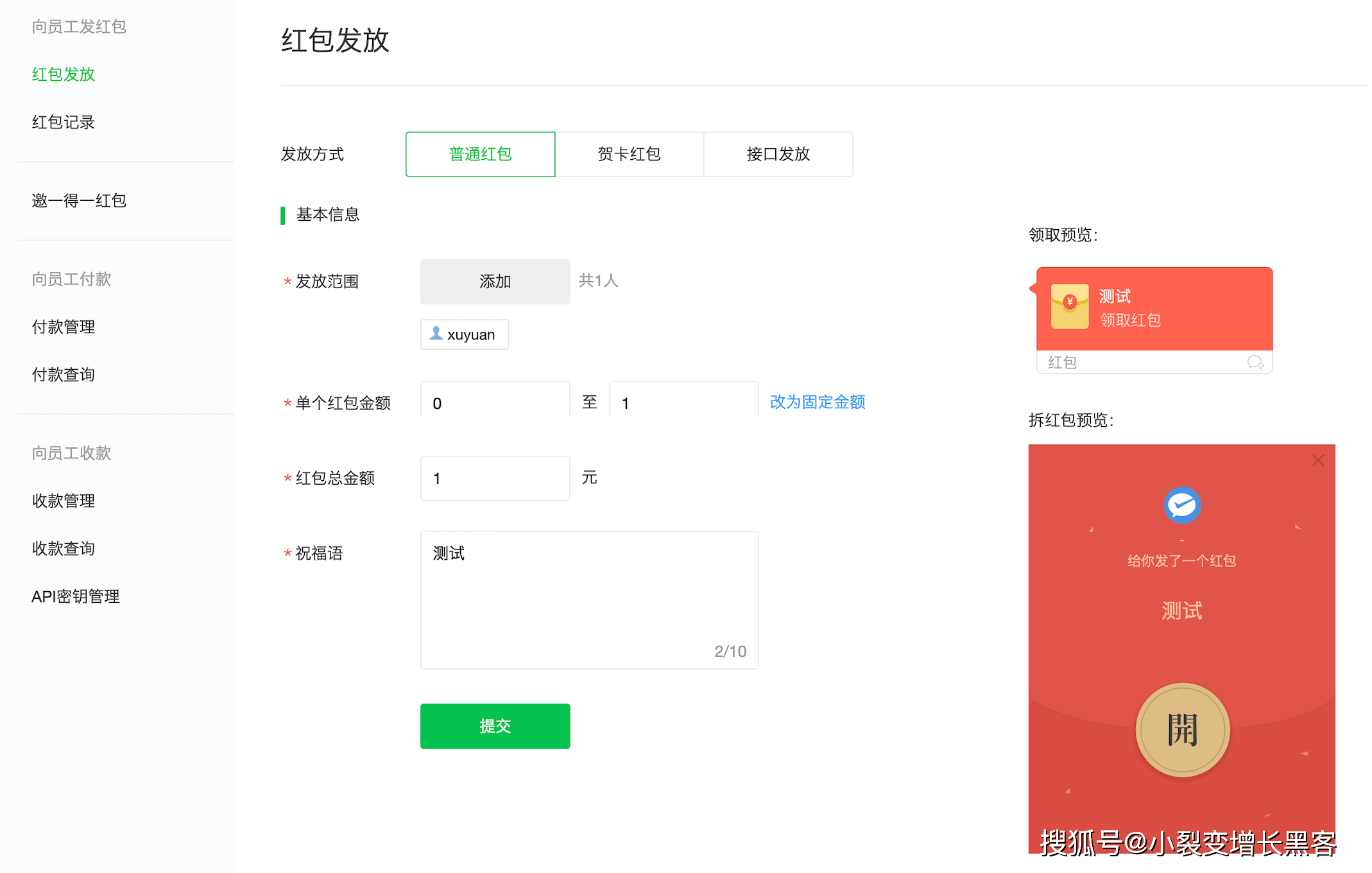Image resolution: width=1372 pixels, height=873 pixels.
Task: Close the 拆红包预览 with the X icon
Action: [x=1317, y=460]
